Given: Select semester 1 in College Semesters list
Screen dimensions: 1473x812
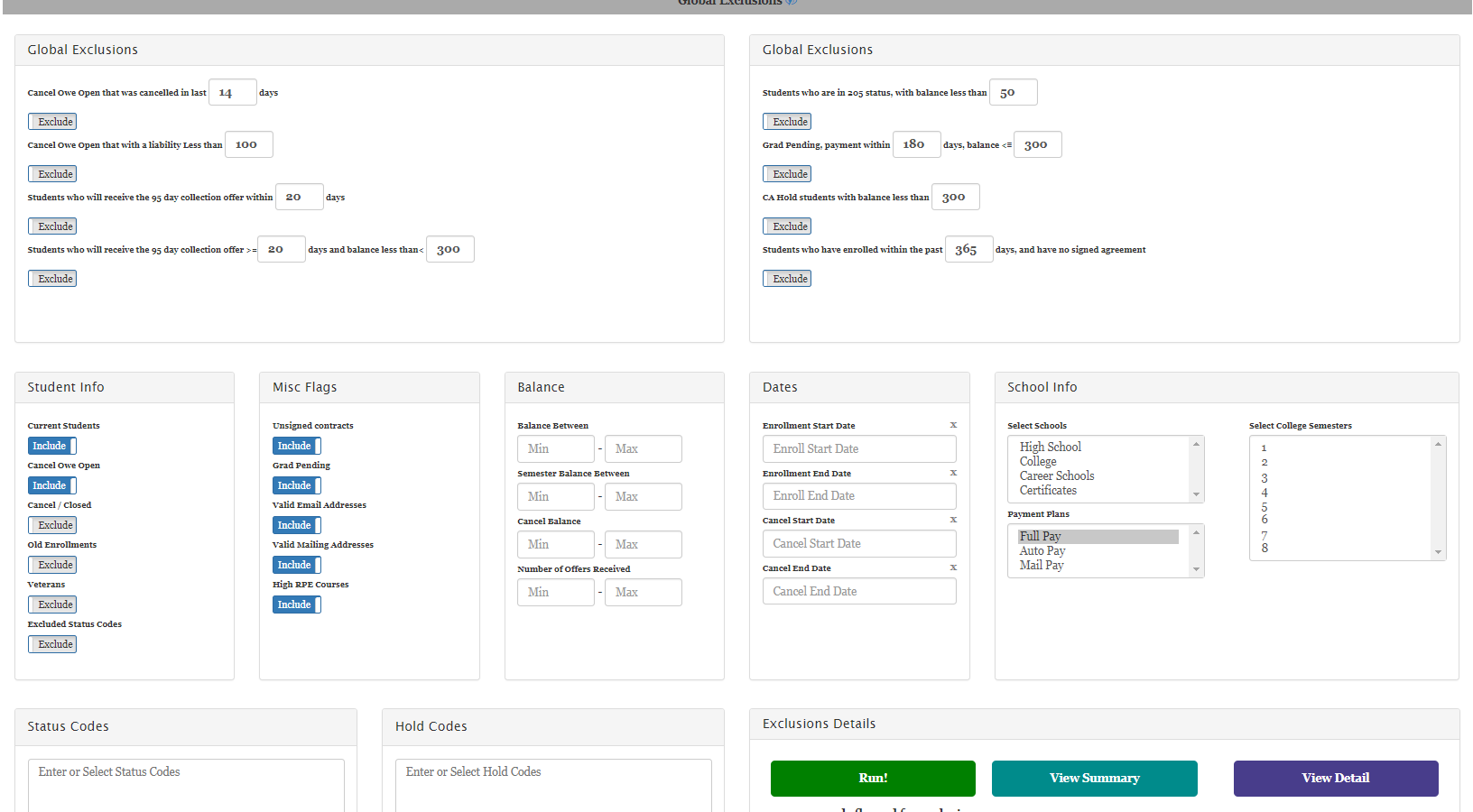Looking at the screenshot, I should pyautogui.click(x=1264, y=448).
